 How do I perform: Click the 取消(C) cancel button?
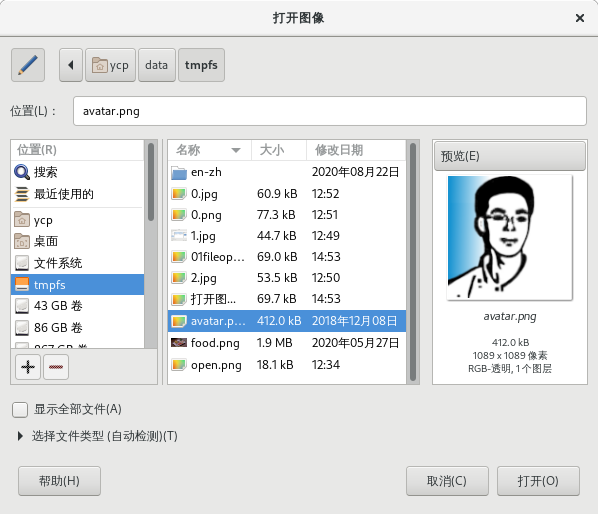(x=447, y=481)
